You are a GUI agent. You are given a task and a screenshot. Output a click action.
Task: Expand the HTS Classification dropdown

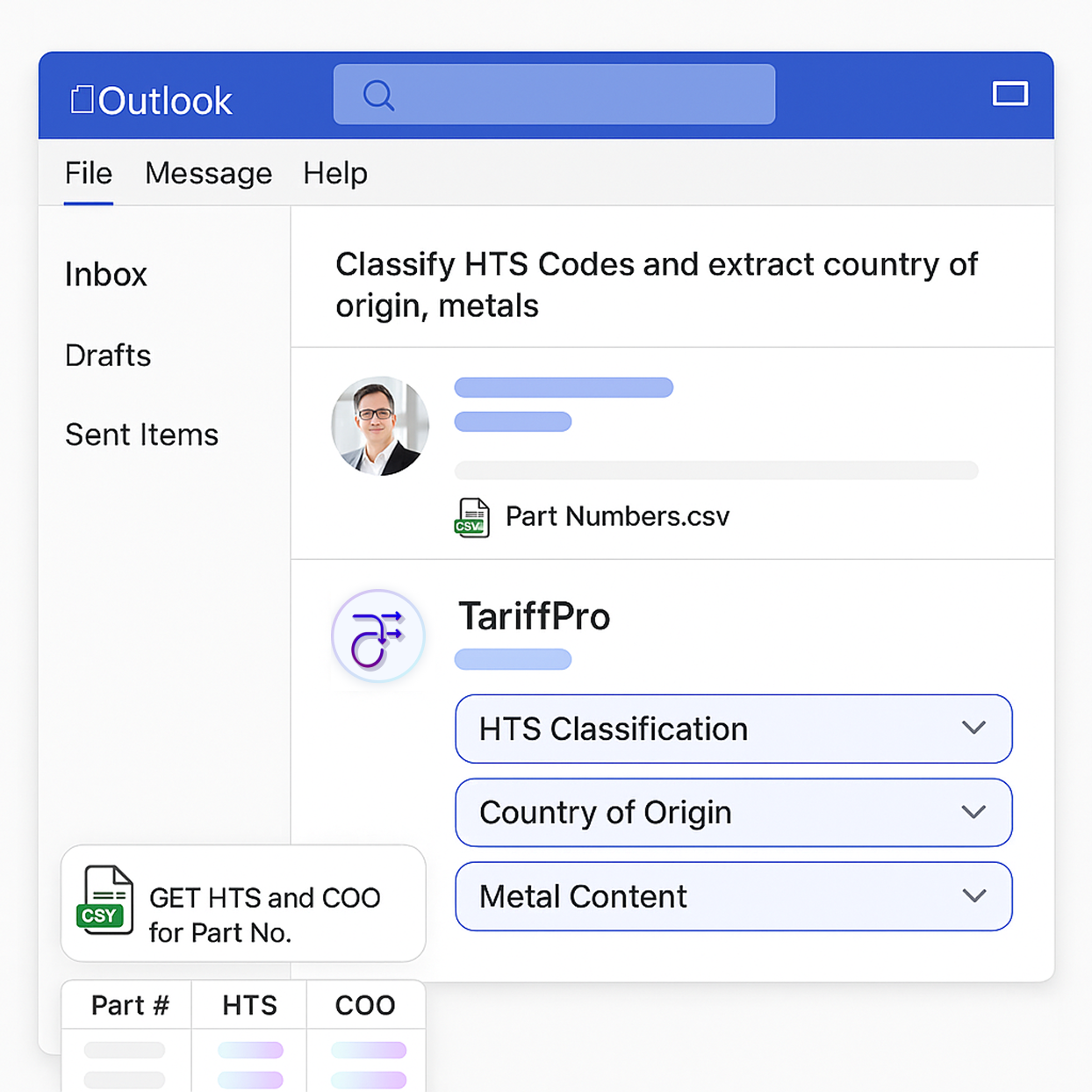pyautogui.click(x=733, y=729)
